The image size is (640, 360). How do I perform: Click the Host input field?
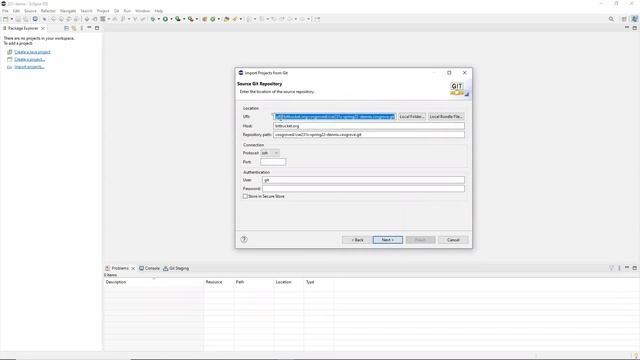pyautogui.click(x=369, y=126)
